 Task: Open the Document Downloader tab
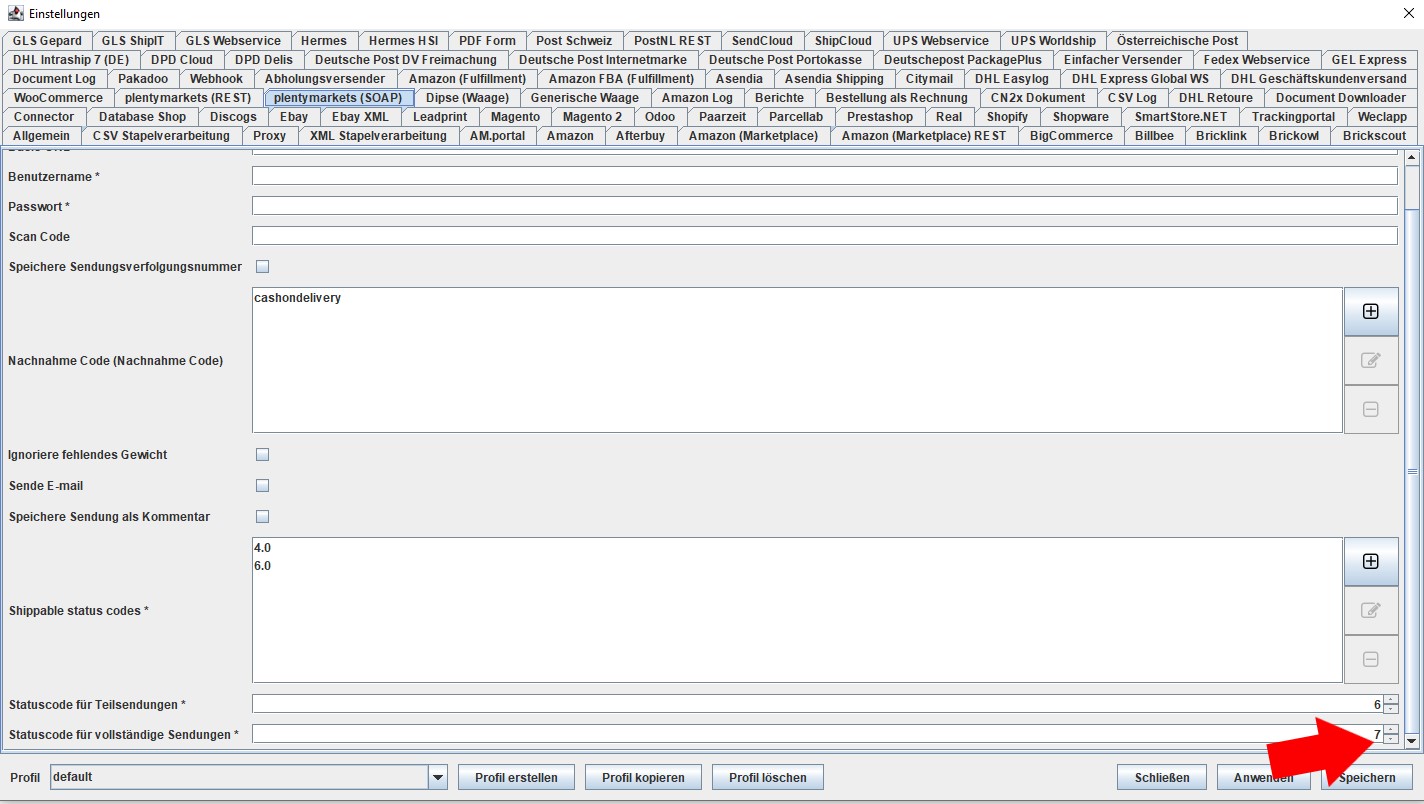click(1341, 98)
